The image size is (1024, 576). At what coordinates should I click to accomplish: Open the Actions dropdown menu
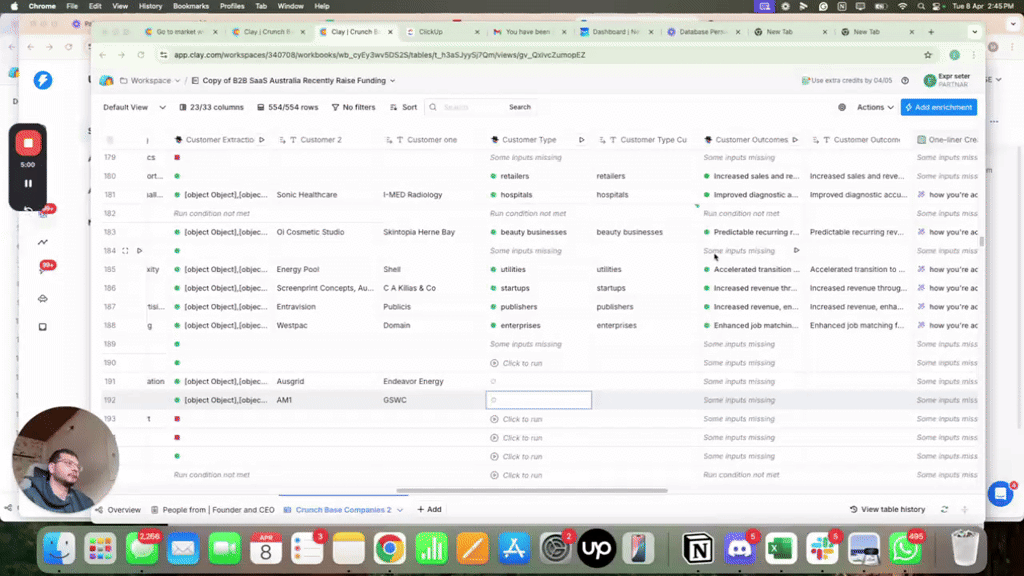coord(875,107)
